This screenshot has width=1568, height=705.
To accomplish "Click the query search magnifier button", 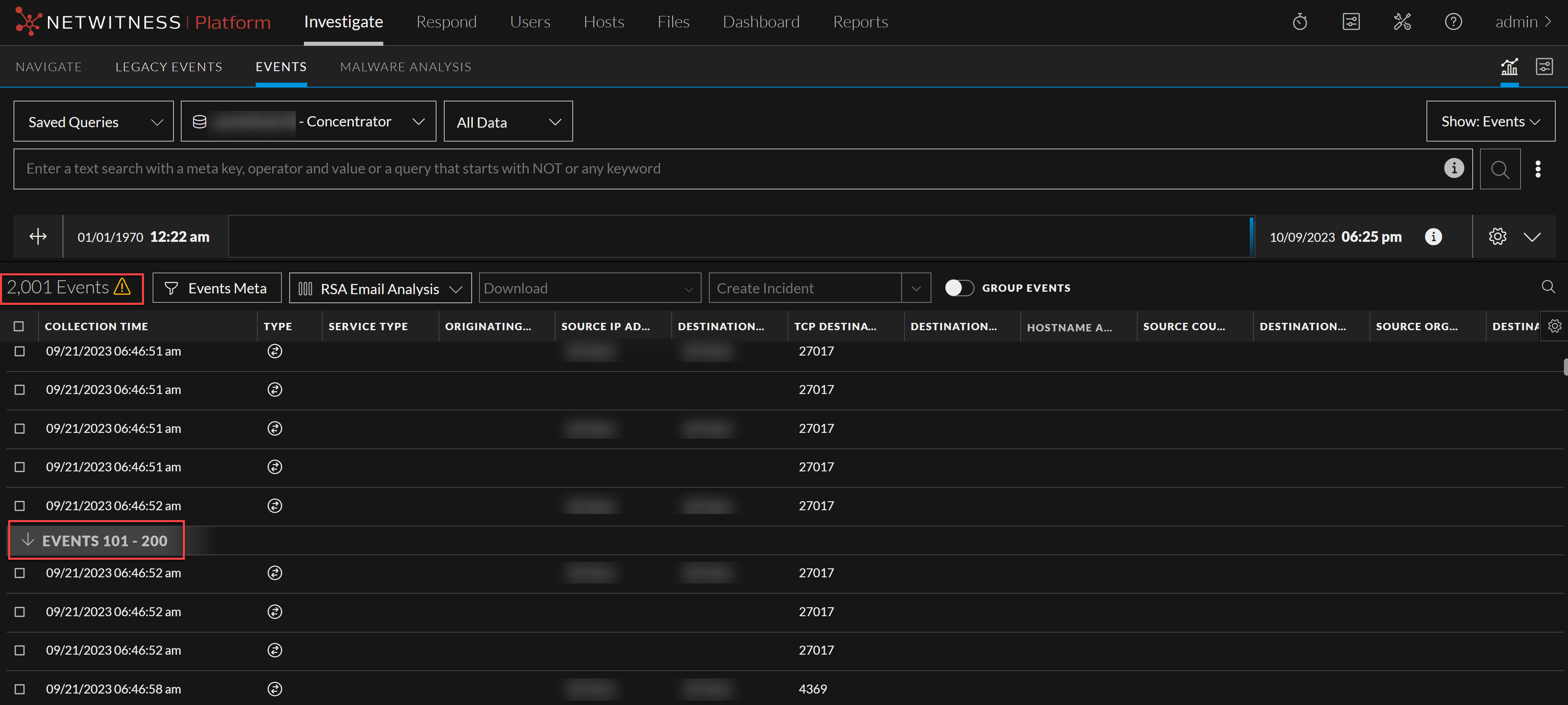I will tap(1500, 169).
